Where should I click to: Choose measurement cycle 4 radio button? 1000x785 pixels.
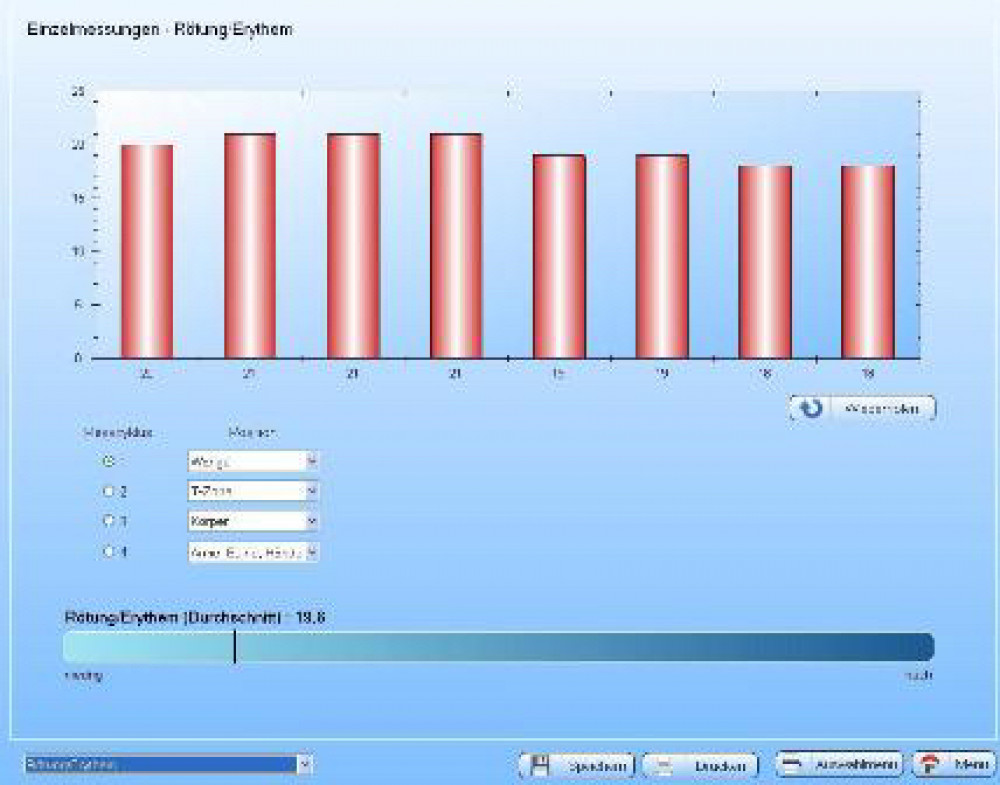[x=109, y=551]
